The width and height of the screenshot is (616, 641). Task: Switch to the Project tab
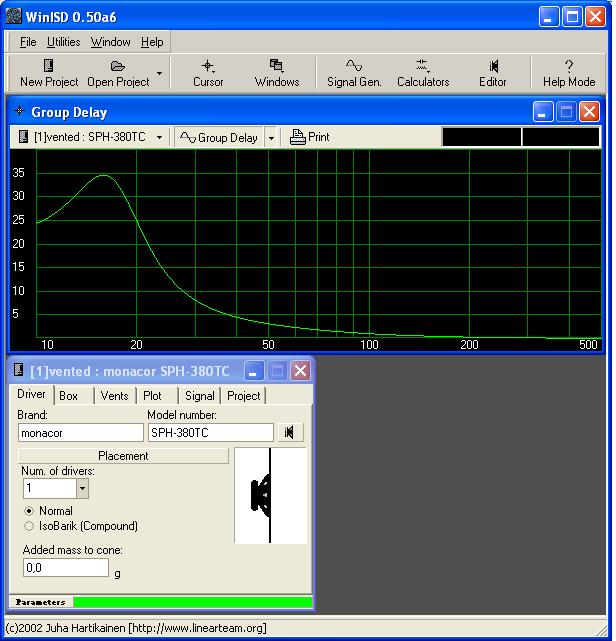tap(244, 396)
